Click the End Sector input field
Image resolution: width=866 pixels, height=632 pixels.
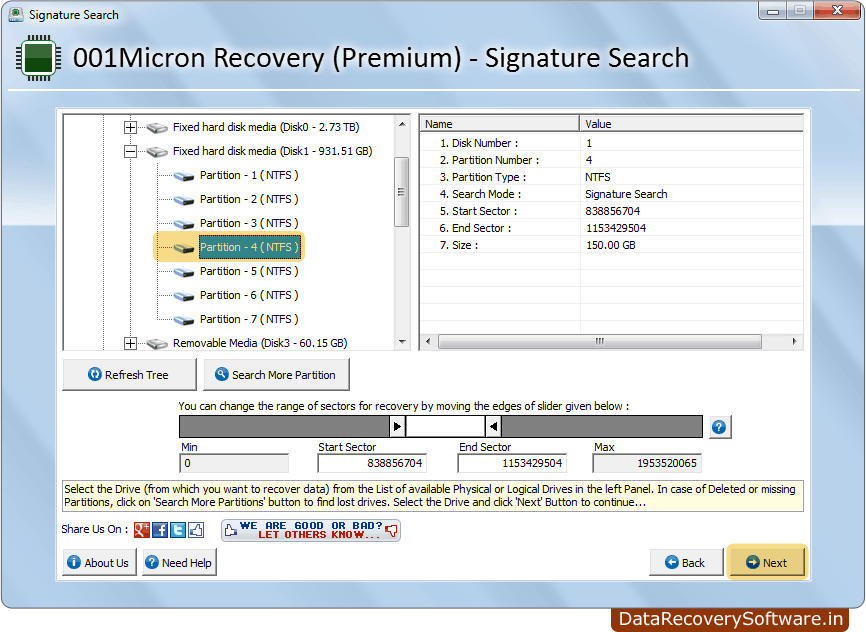(512, 463)
